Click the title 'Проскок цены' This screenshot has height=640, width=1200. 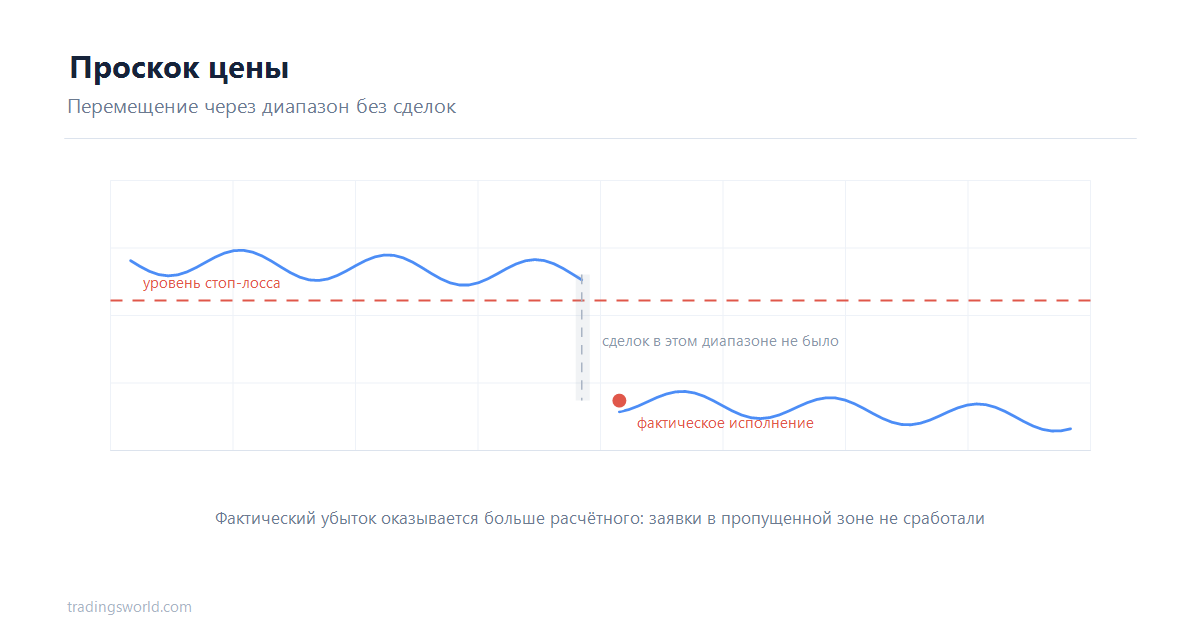pos(180,68)
